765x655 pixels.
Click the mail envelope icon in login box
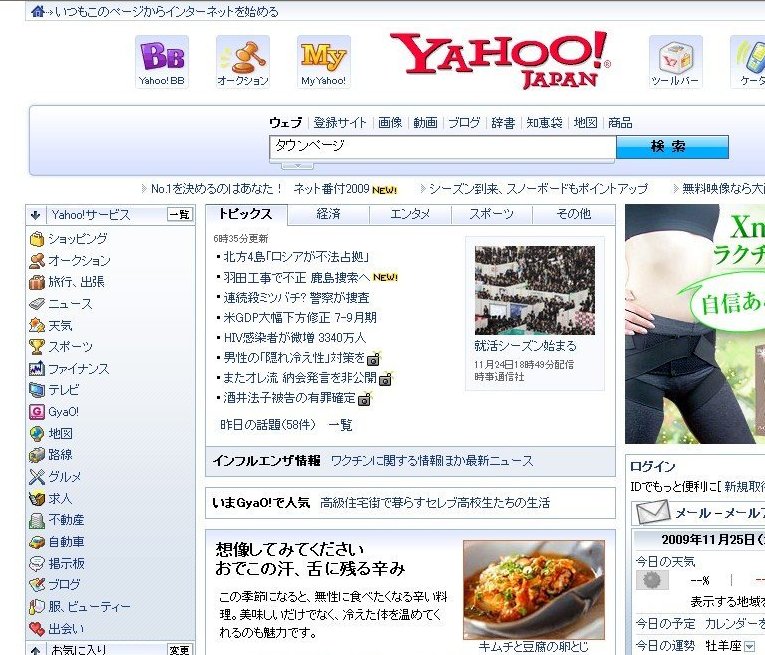point(652,513)
